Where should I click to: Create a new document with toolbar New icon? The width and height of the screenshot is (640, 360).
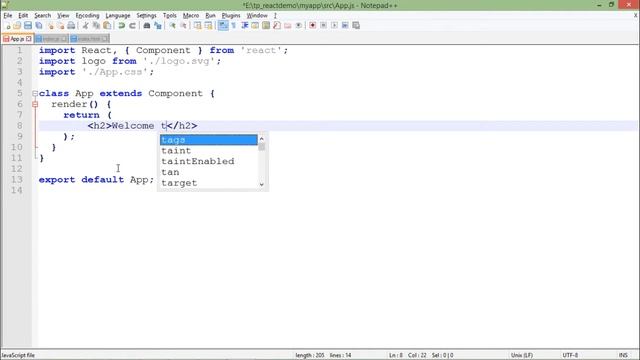(7, 25)
